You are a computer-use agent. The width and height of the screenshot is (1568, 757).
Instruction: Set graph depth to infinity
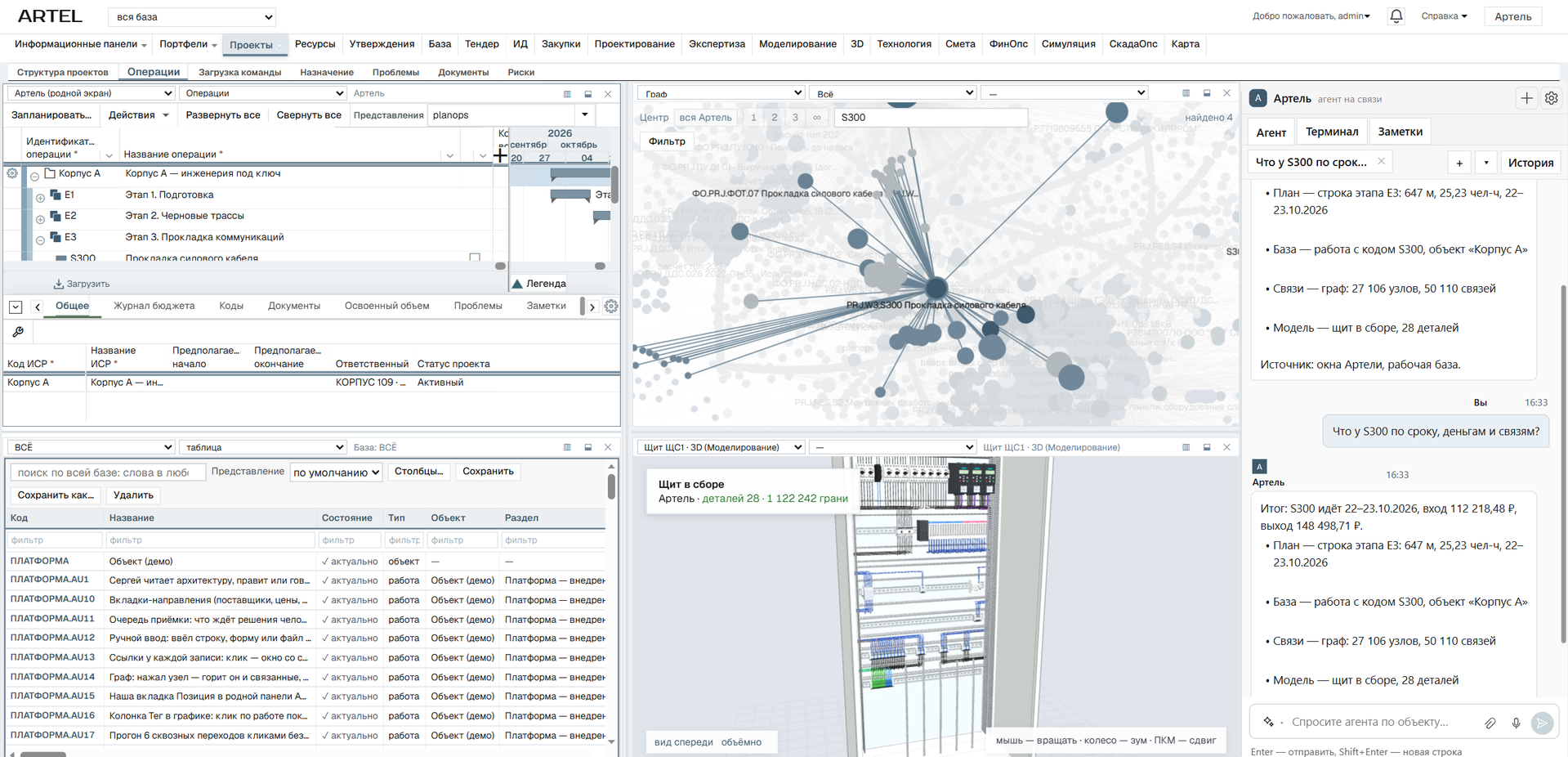click(x=816, y=117)
